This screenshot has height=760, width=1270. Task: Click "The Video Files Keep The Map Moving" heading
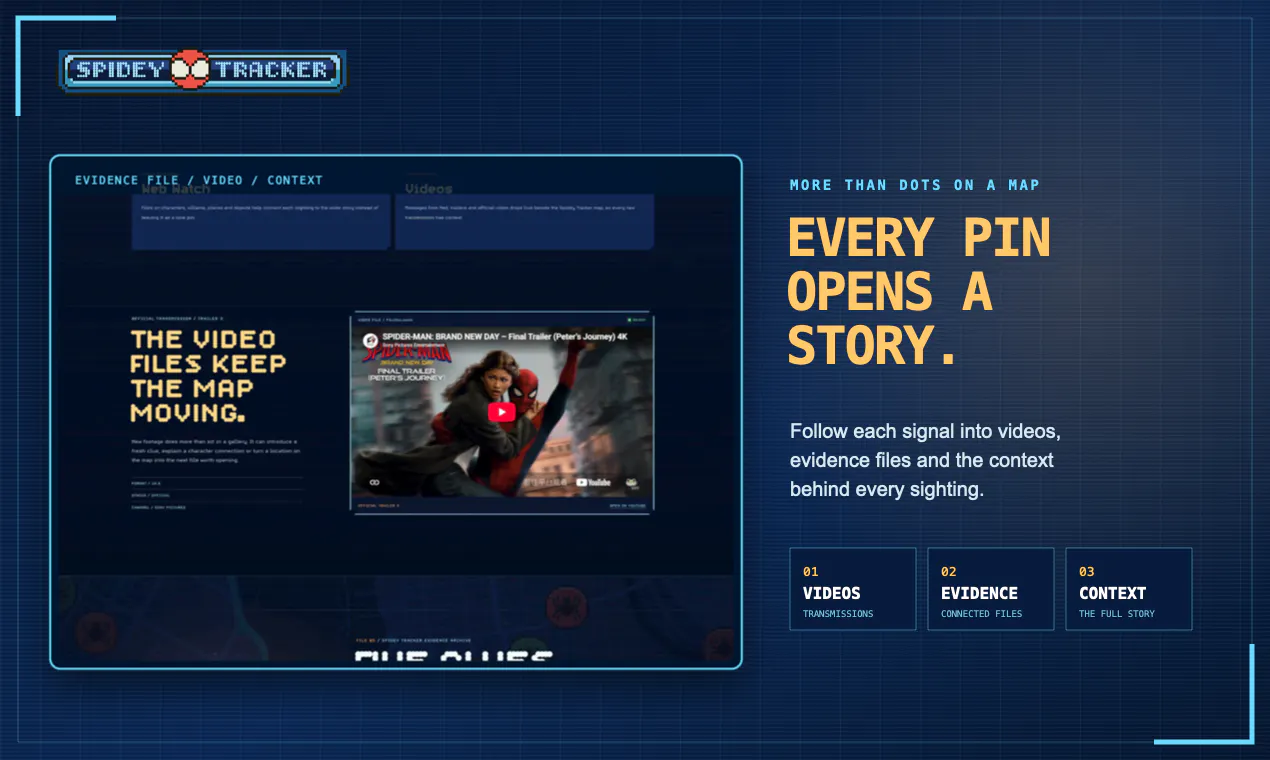209,376
